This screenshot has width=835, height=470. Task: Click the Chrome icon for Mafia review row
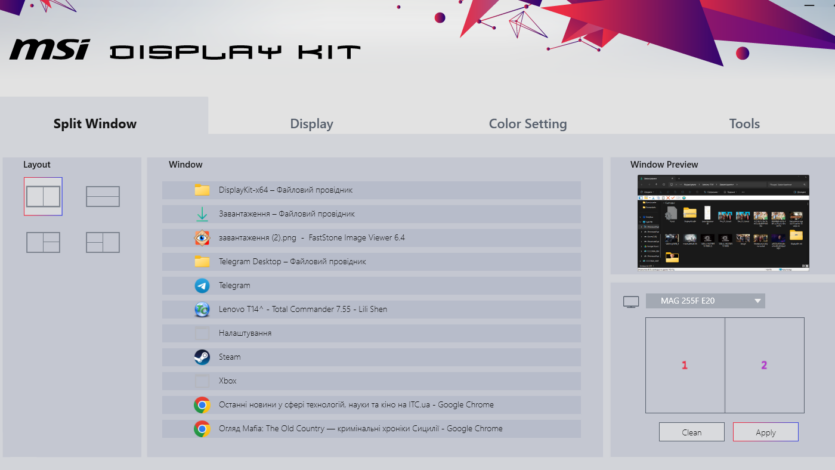click(202, 428)
